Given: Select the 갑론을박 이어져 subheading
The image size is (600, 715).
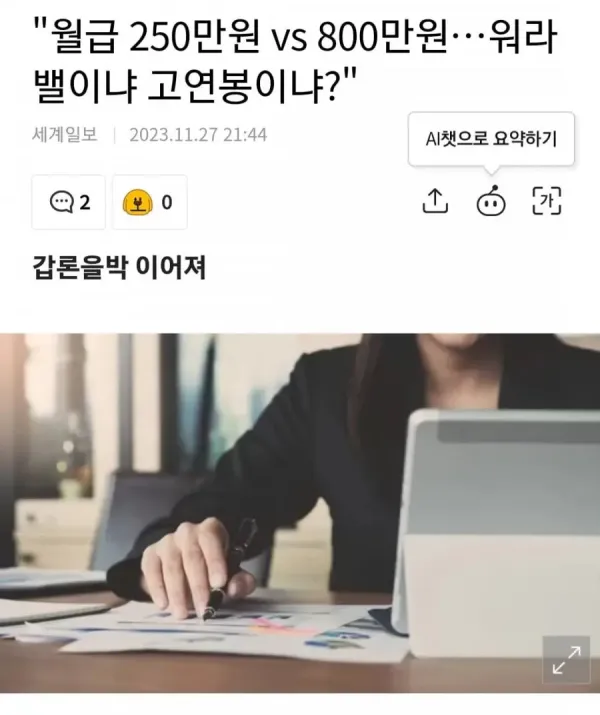Looking at the screenshot, I should 119,268.
